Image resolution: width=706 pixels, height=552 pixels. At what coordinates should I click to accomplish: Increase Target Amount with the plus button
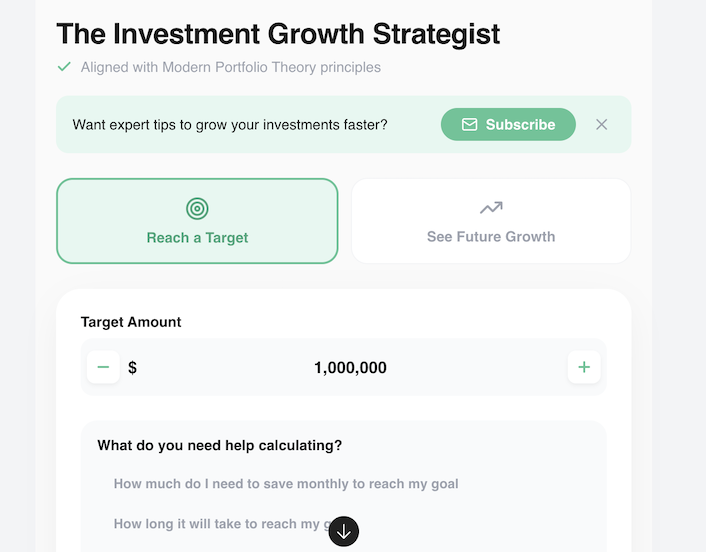[584, 367]
